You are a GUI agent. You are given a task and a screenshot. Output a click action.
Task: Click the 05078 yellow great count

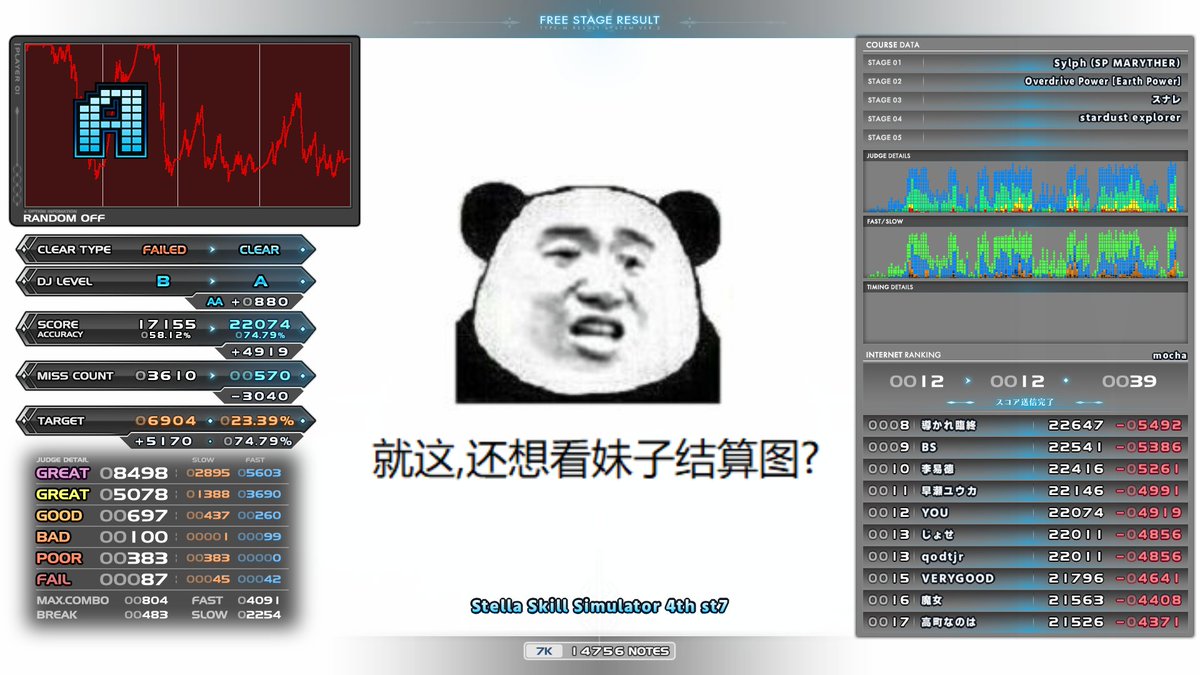pos(134,494)
